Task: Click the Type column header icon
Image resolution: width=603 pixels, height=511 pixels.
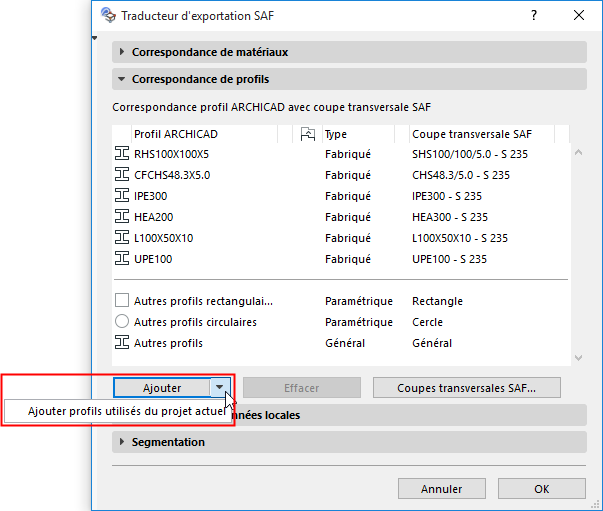Action: click(308, 134)
